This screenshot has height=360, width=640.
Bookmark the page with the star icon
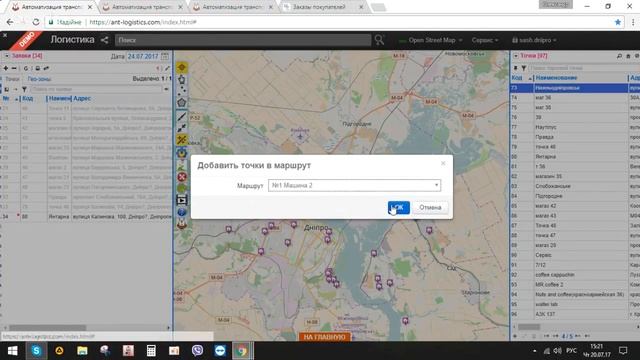pos(618,22)
